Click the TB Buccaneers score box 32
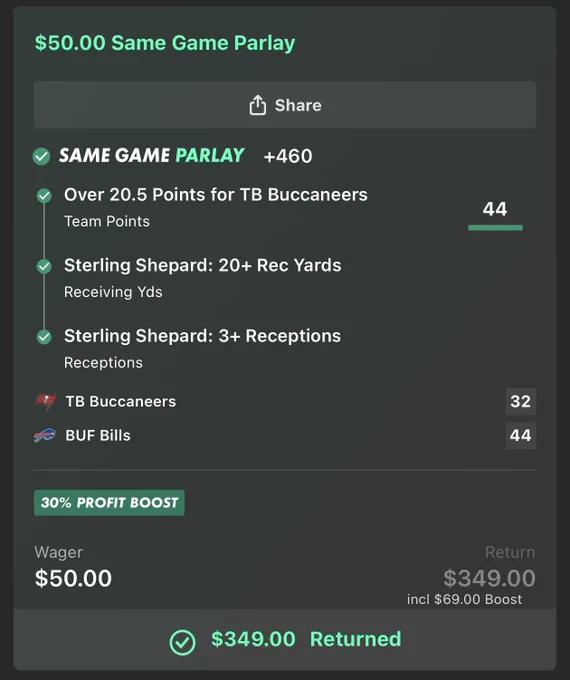 click(x=521, y=402)
